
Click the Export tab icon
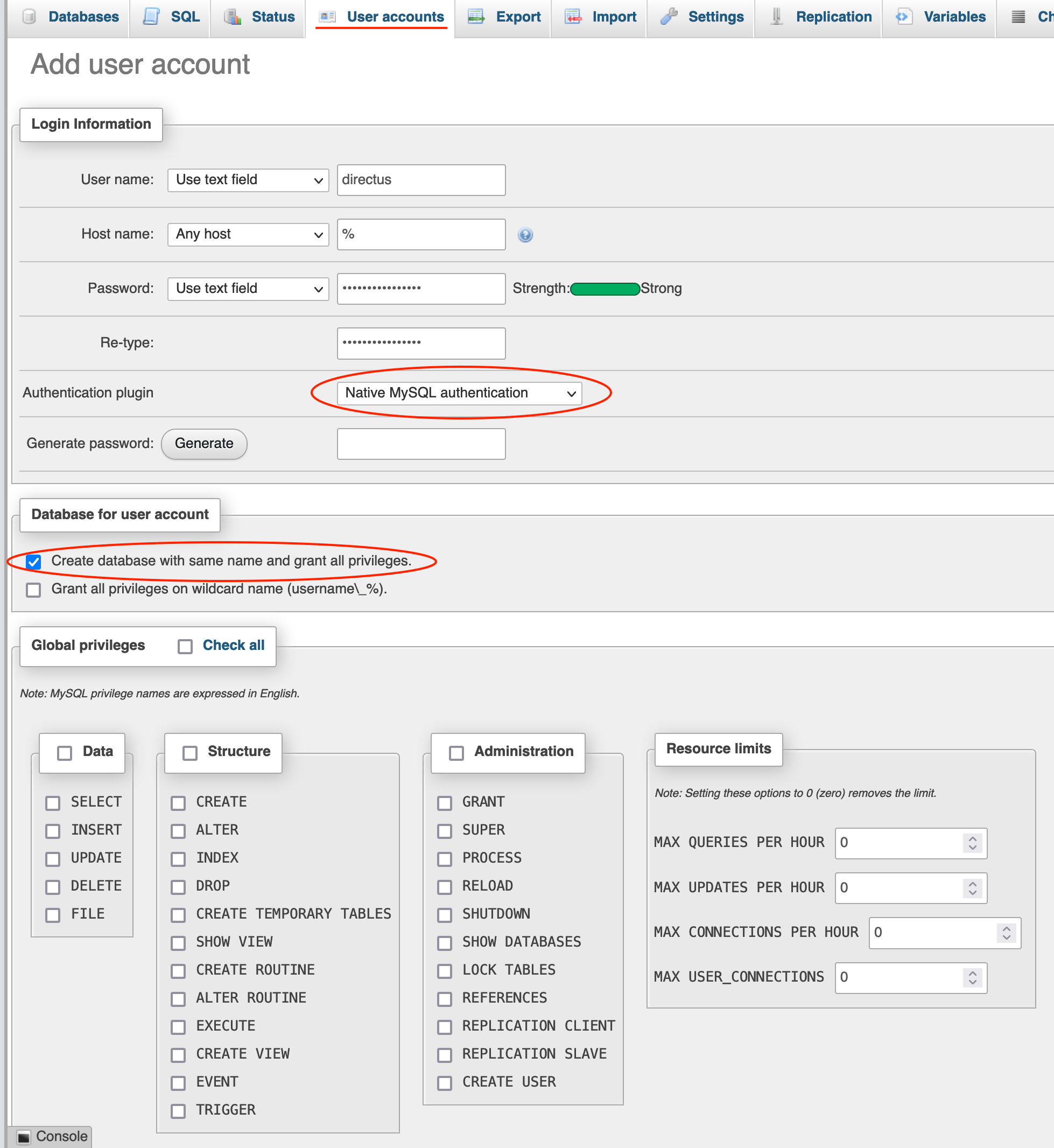pyautogui.click(x=476, y=17)
